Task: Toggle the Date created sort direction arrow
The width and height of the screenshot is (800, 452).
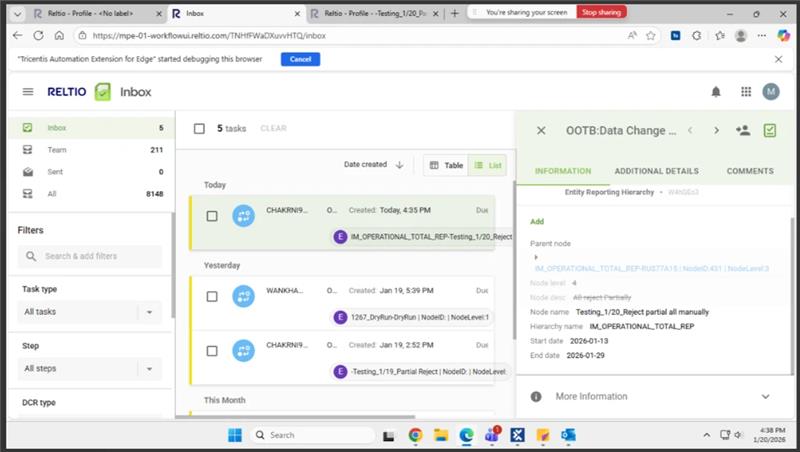Action: point(399,165)
